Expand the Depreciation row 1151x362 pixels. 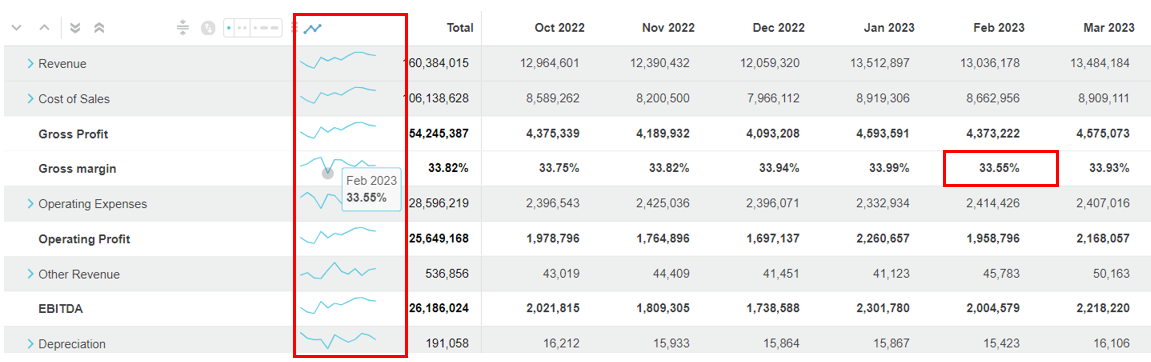pos(30,344)
